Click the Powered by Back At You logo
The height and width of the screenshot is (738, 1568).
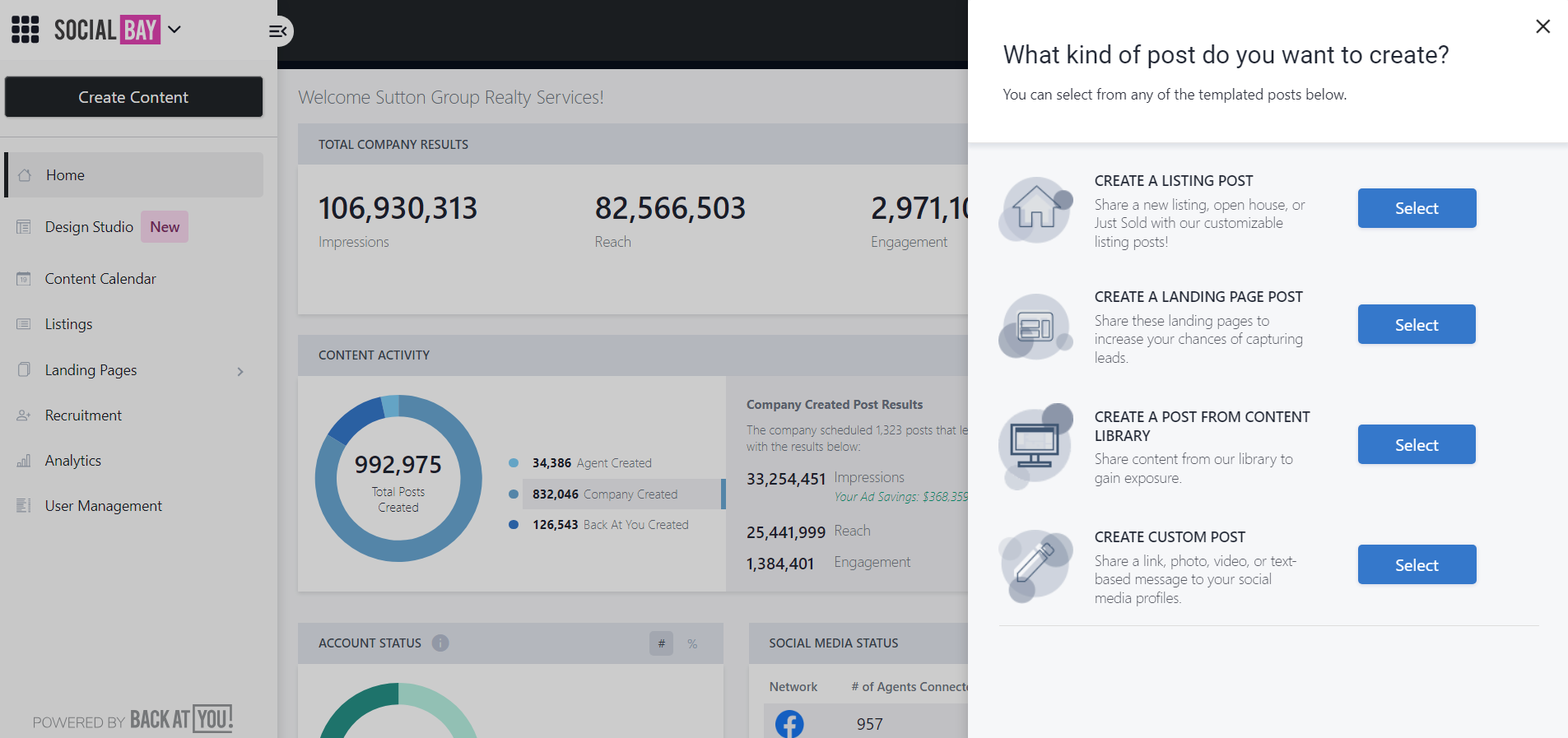tap(133, 719)
